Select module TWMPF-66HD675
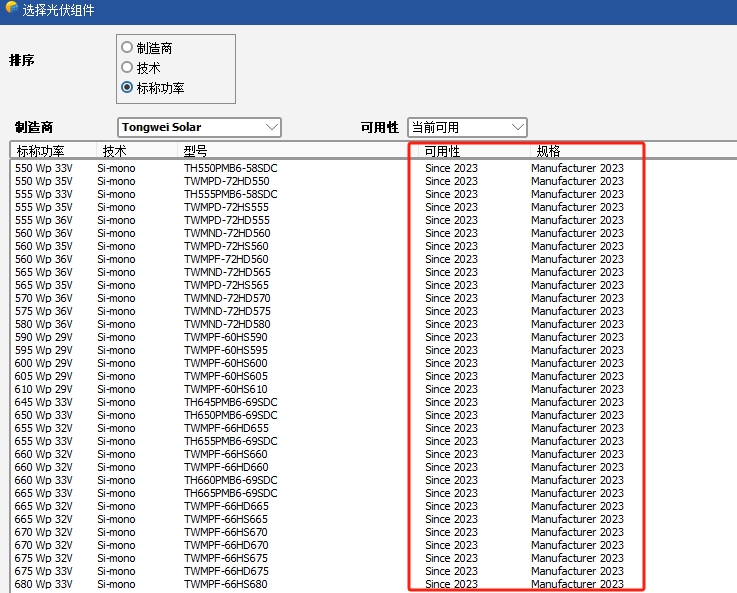This screenshot has width=737, height=593. 227,571
